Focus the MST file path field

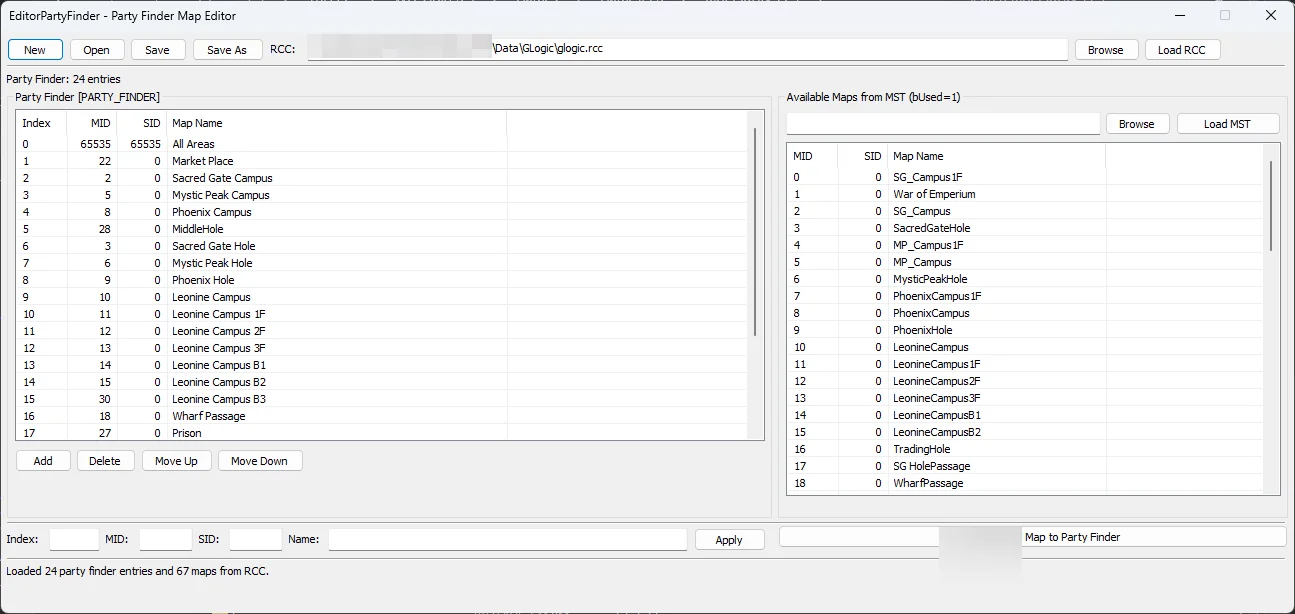943,123
